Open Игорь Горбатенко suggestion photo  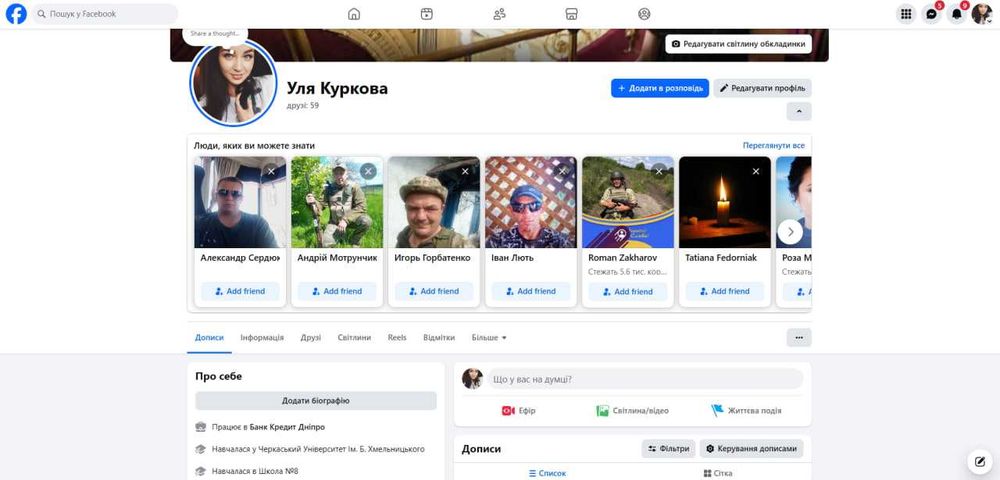click(434, 202)
